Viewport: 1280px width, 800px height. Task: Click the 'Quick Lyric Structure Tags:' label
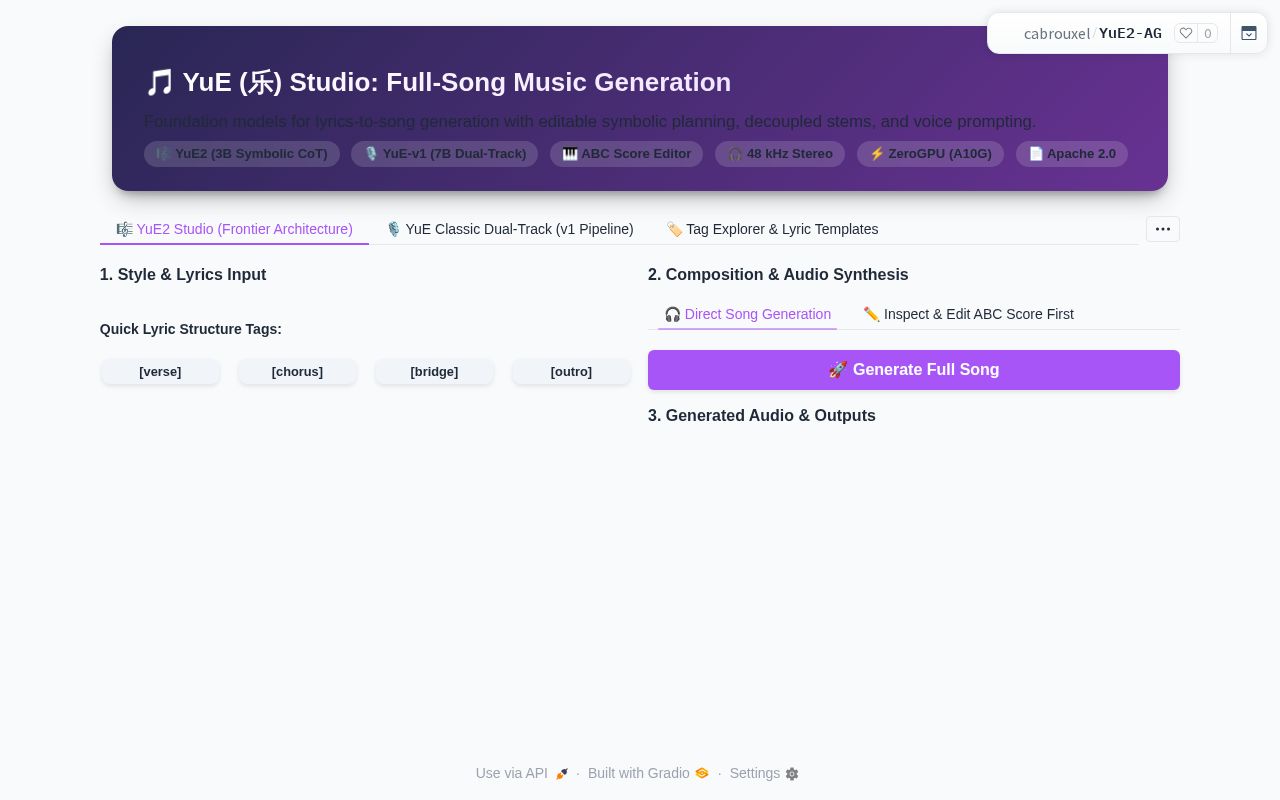pyautogui.click(x=191, y=329)
